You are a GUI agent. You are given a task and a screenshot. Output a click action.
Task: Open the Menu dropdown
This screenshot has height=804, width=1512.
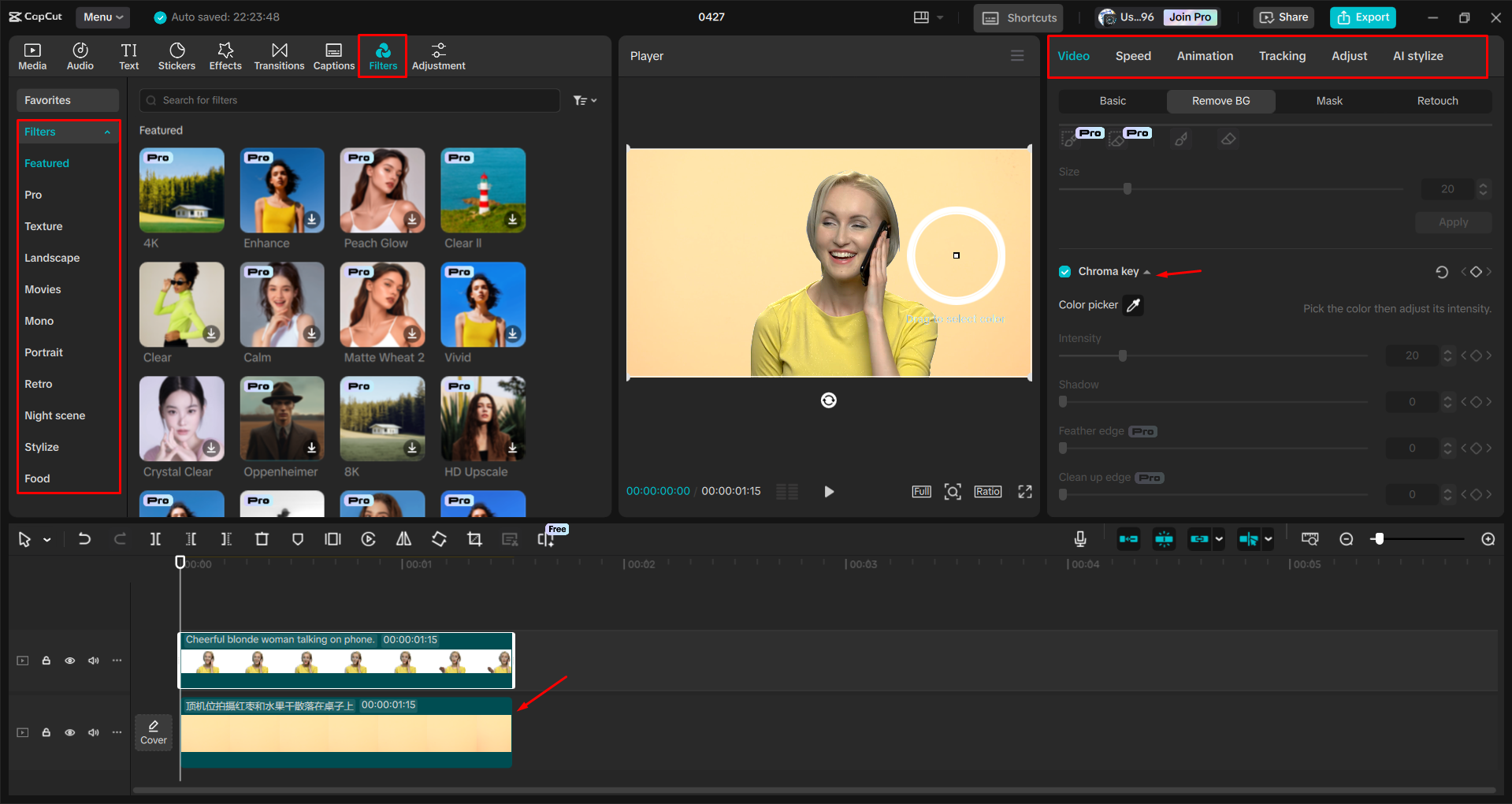[102, 17]
